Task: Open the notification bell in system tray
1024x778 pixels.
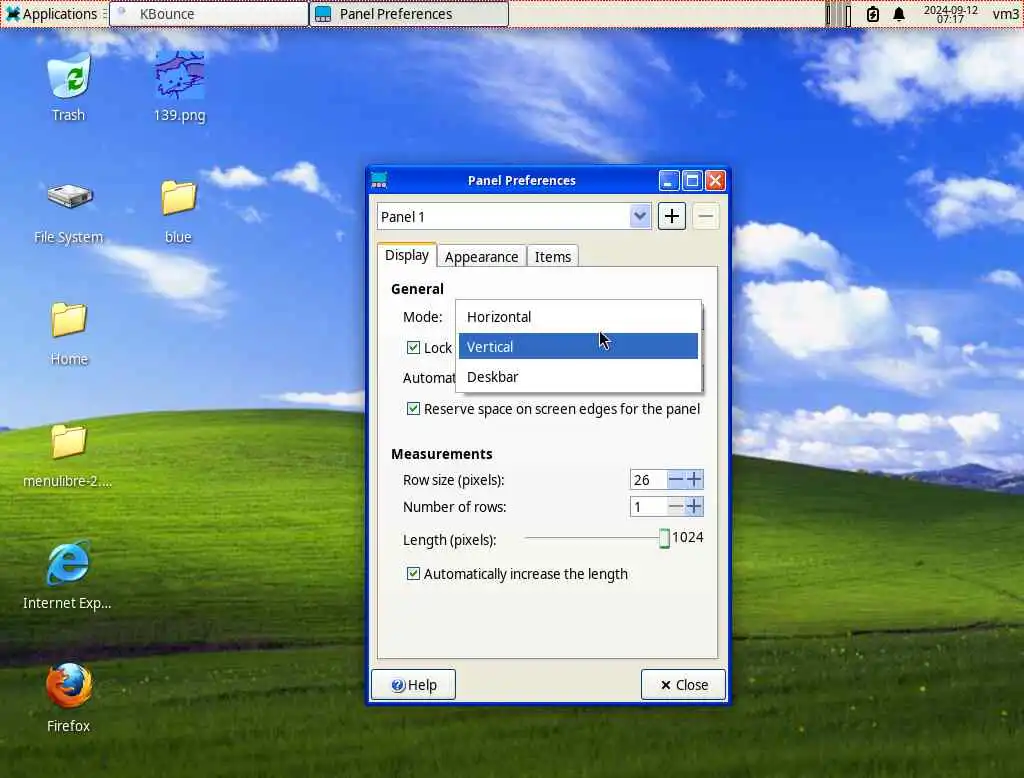Action: (899, 14)
